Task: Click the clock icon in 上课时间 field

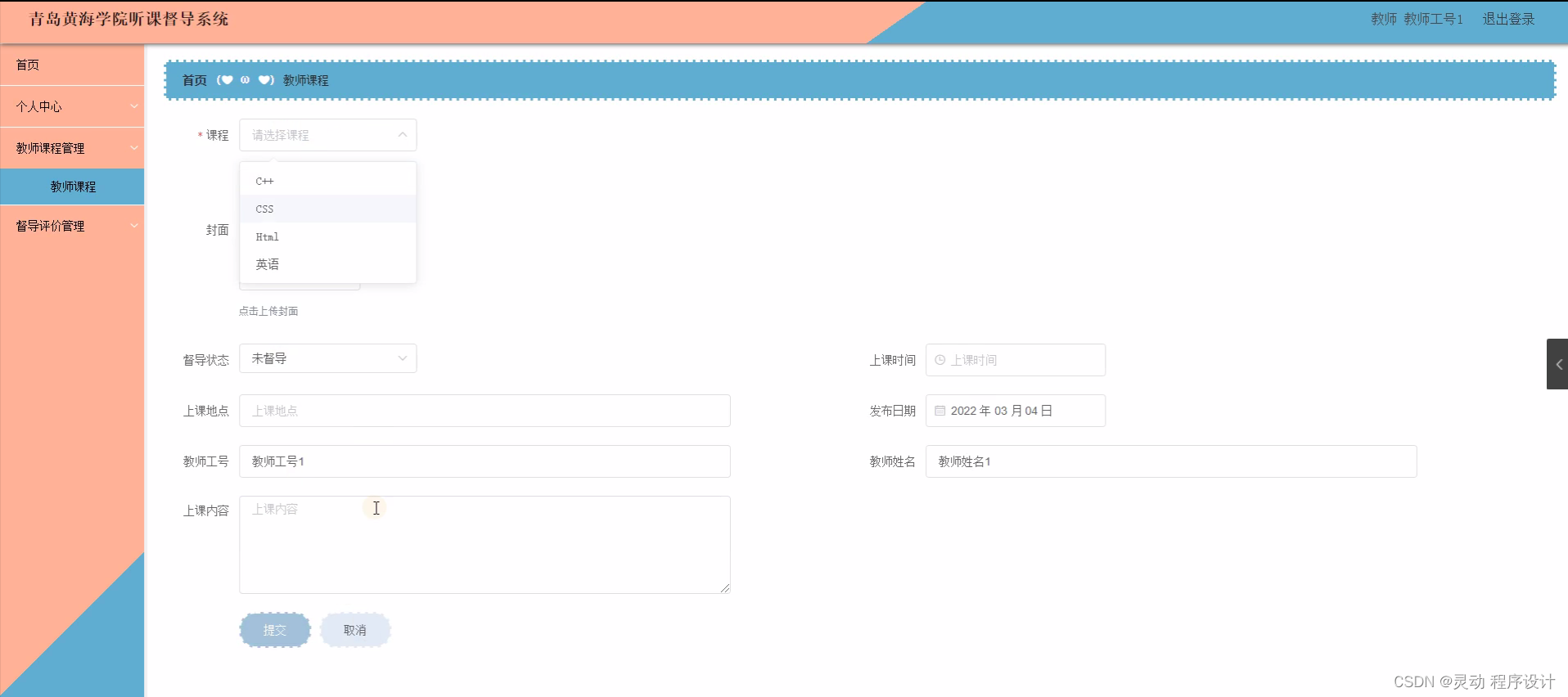Action: click(939, 360)
